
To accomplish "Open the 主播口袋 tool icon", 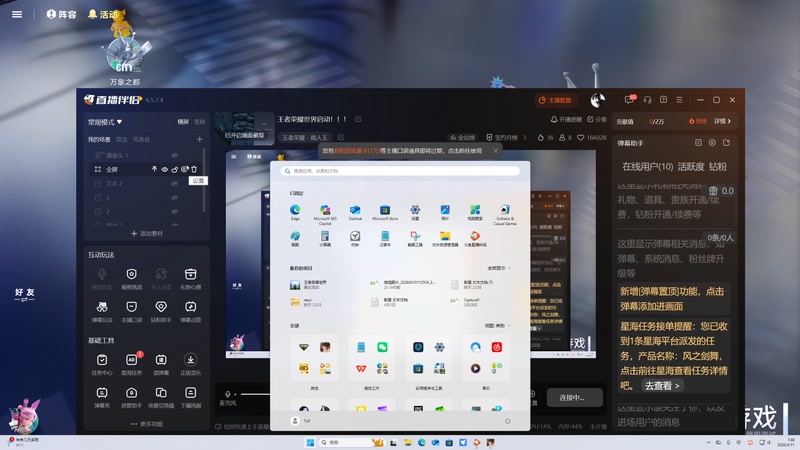I will pyautogui.click(x=132, y=311).
